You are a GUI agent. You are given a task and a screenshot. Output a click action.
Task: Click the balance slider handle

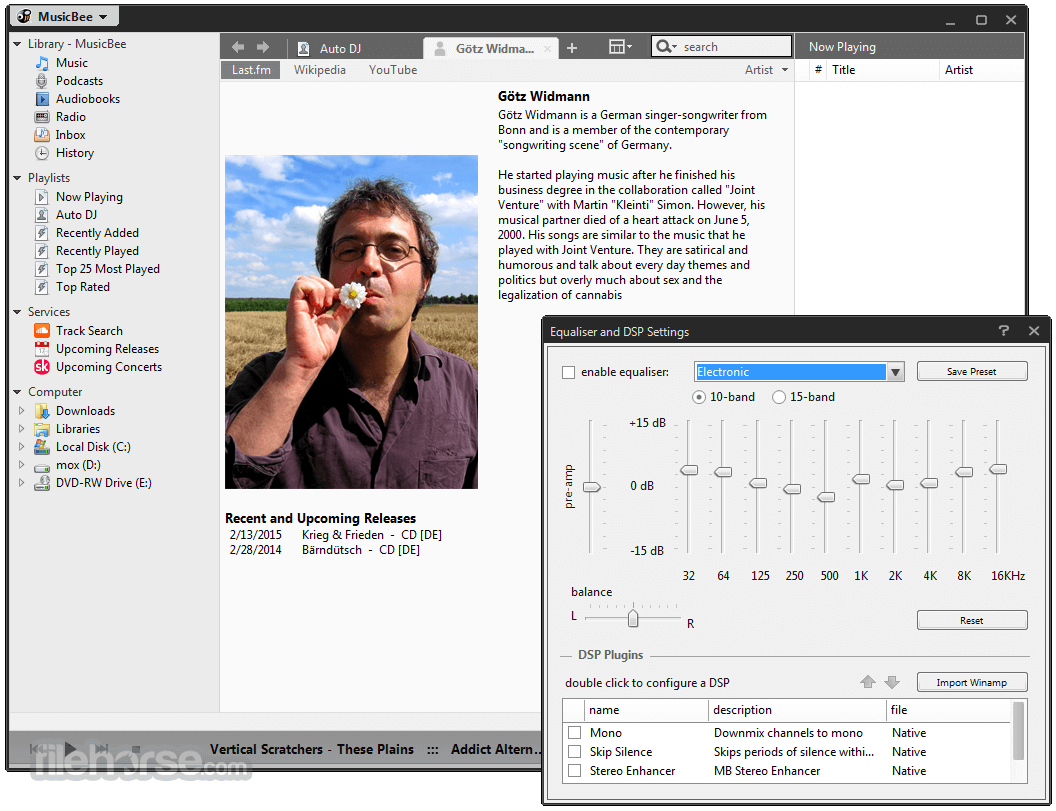(633, 618)
